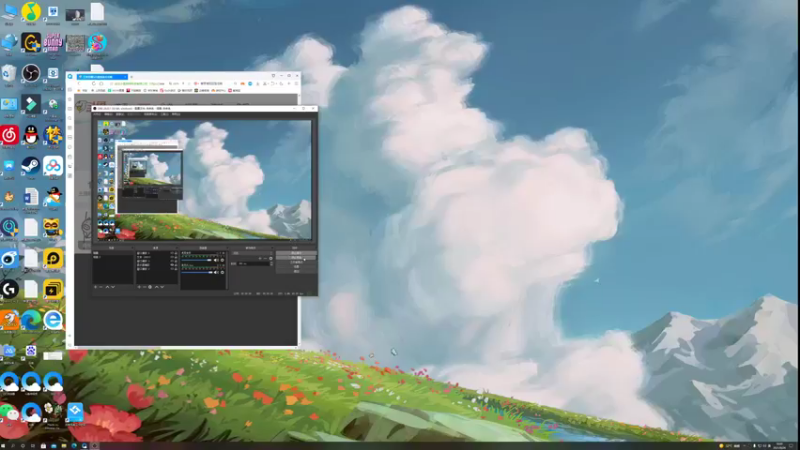
Task: Open Desktop Audio settings gear in OBS mixer
Action: [x=222, y=260]
